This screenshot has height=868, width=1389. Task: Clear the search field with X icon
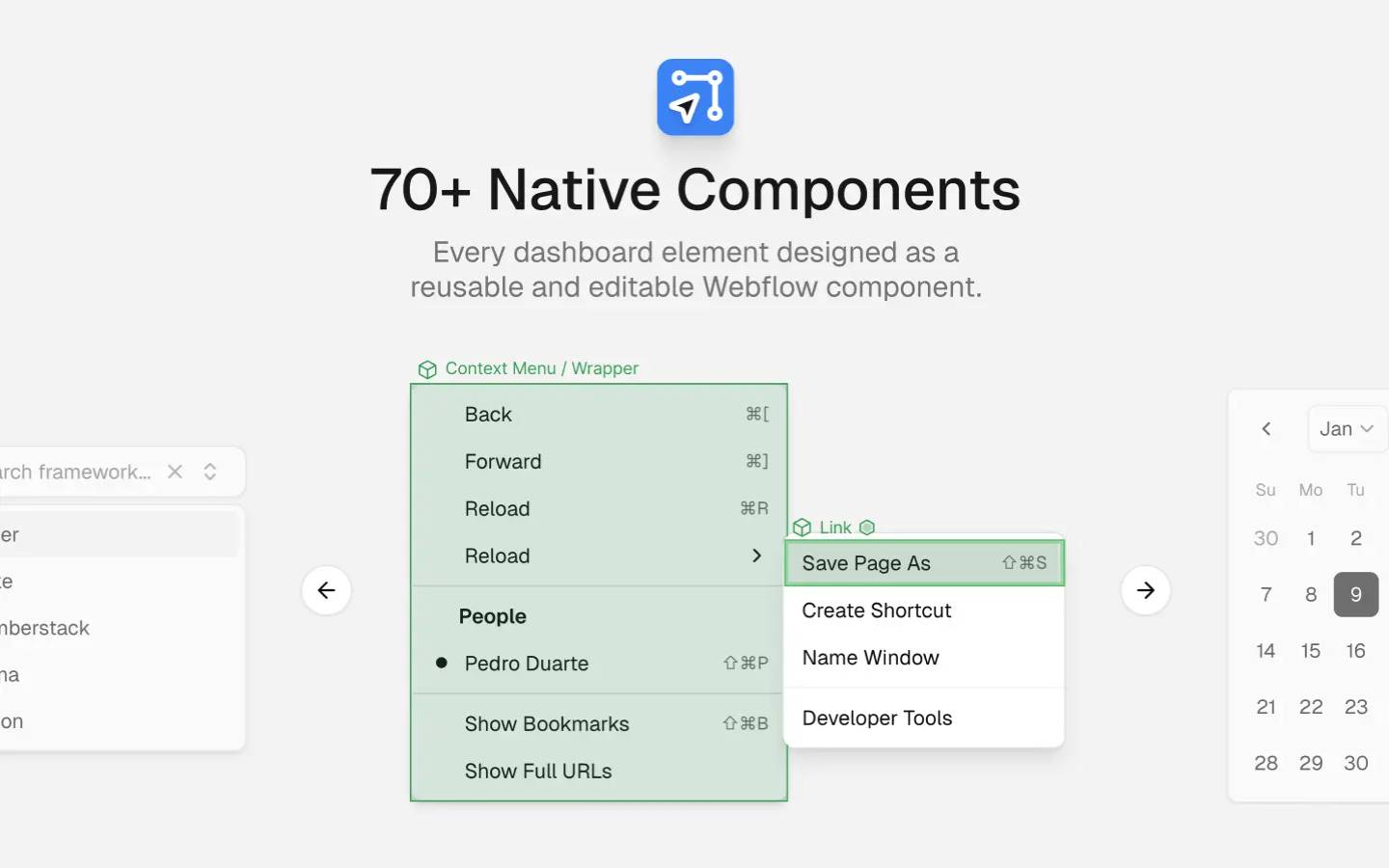(175, 472)
